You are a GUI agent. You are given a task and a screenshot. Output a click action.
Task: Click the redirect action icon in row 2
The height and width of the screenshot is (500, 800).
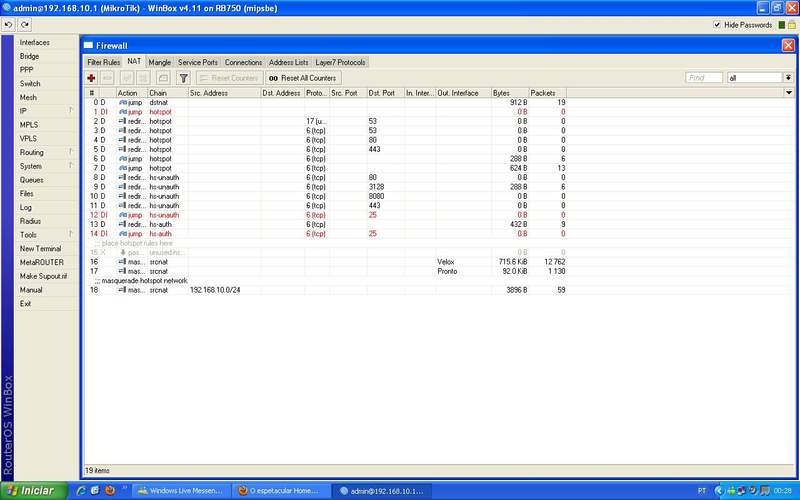(x=122, y=121)
